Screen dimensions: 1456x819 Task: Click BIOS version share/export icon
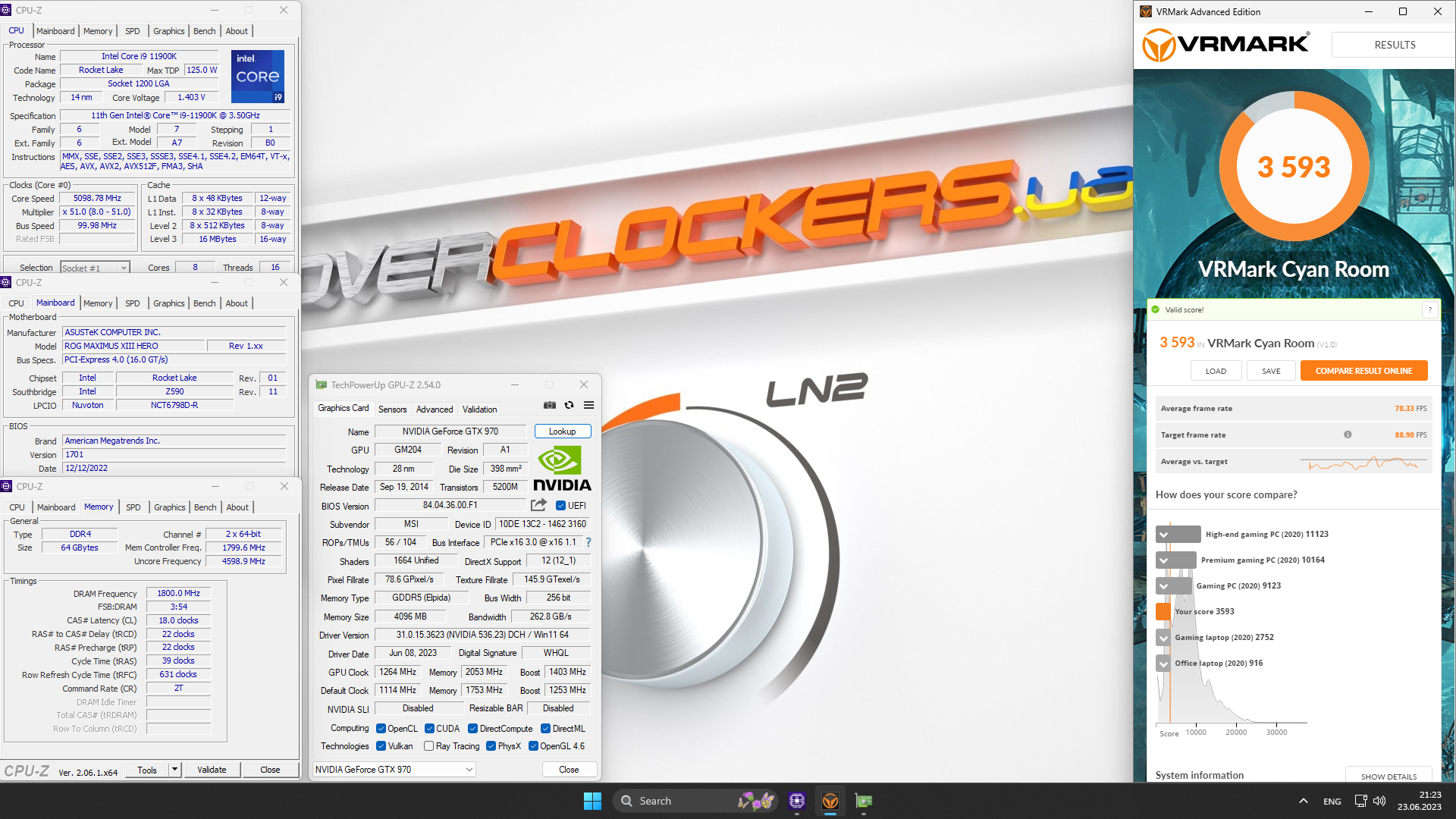tap(539, 506)
